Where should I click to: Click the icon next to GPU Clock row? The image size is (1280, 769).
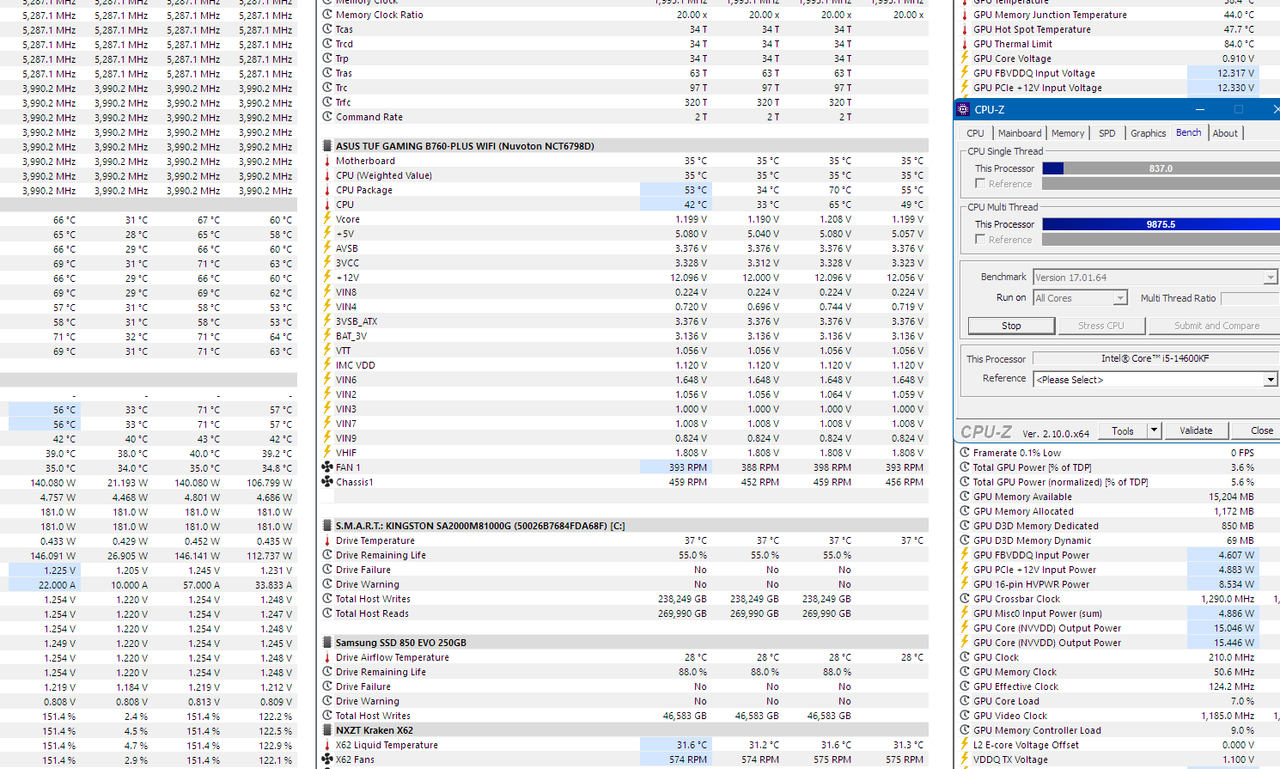coord(964,658)
